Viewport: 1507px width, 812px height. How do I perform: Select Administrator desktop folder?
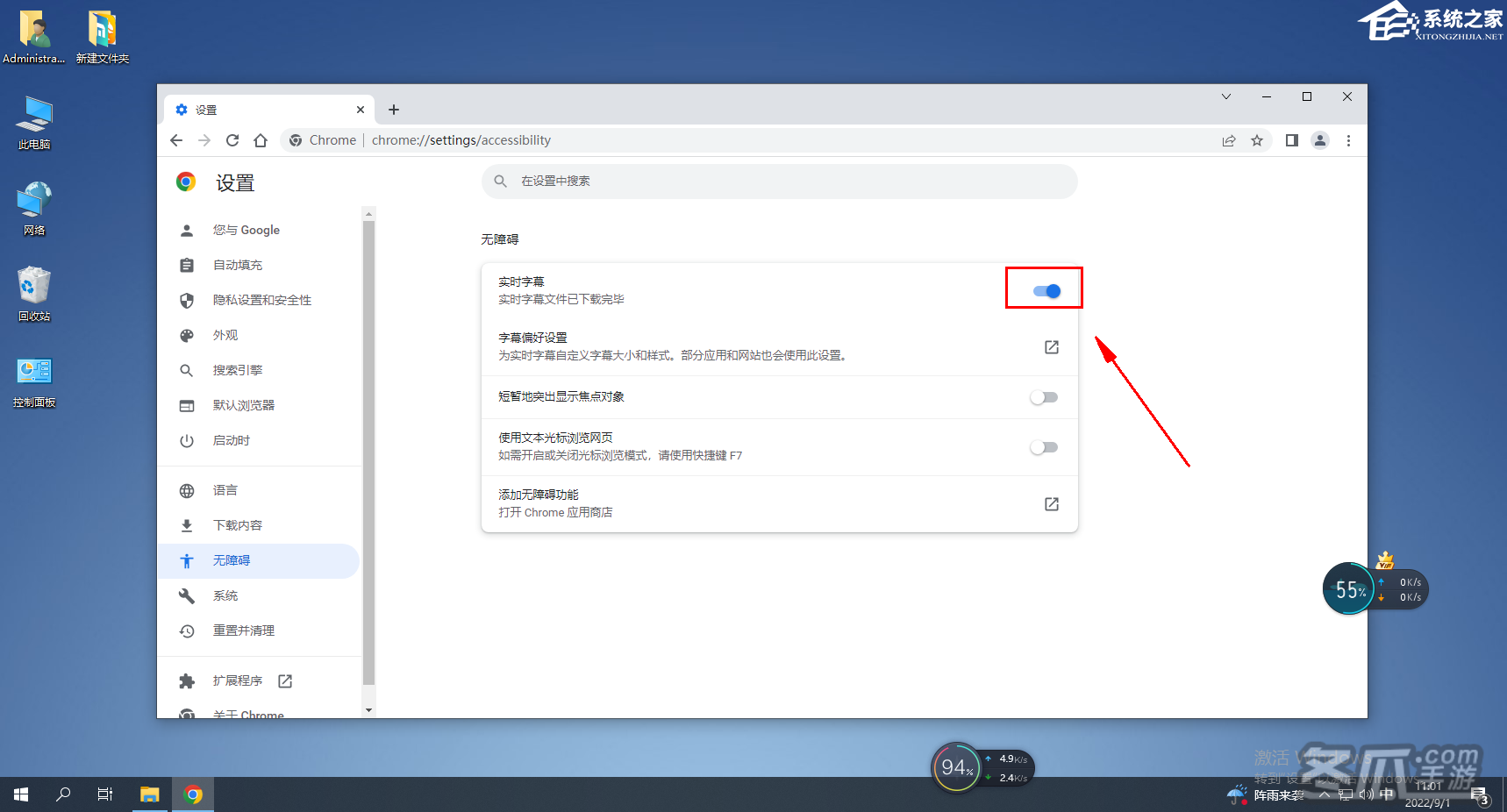click(x=34, y=37)
